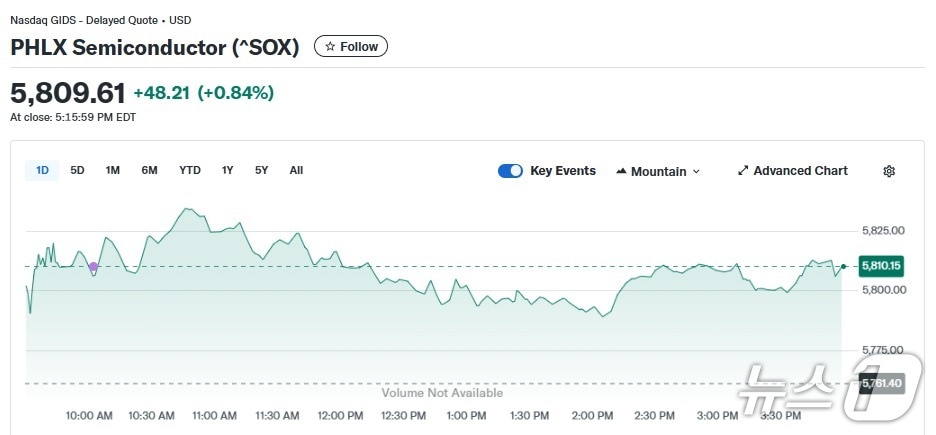
Task: Click the purple key event marker on chart
Action: (93, 267)
